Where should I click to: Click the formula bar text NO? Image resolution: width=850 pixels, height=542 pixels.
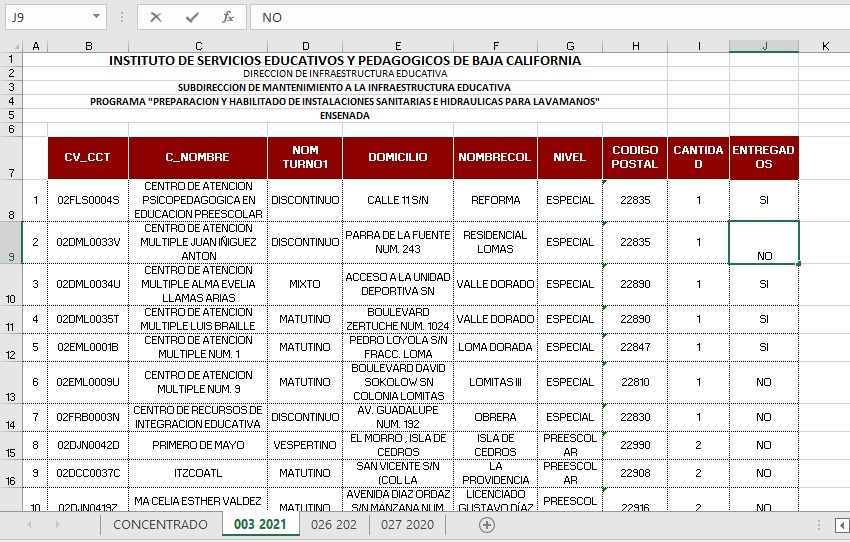pos(272,17)
